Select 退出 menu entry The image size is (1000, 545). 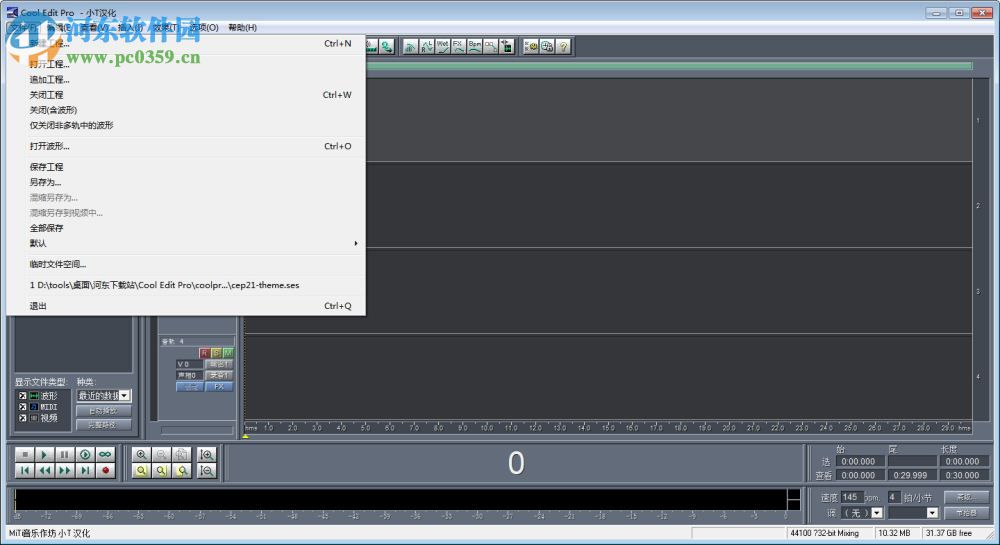coord(187,306)
